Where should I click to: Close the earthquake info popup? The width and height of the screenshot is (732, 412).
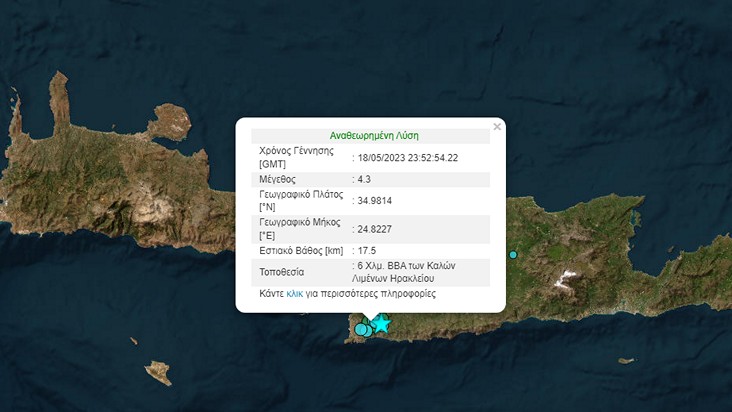497,127
